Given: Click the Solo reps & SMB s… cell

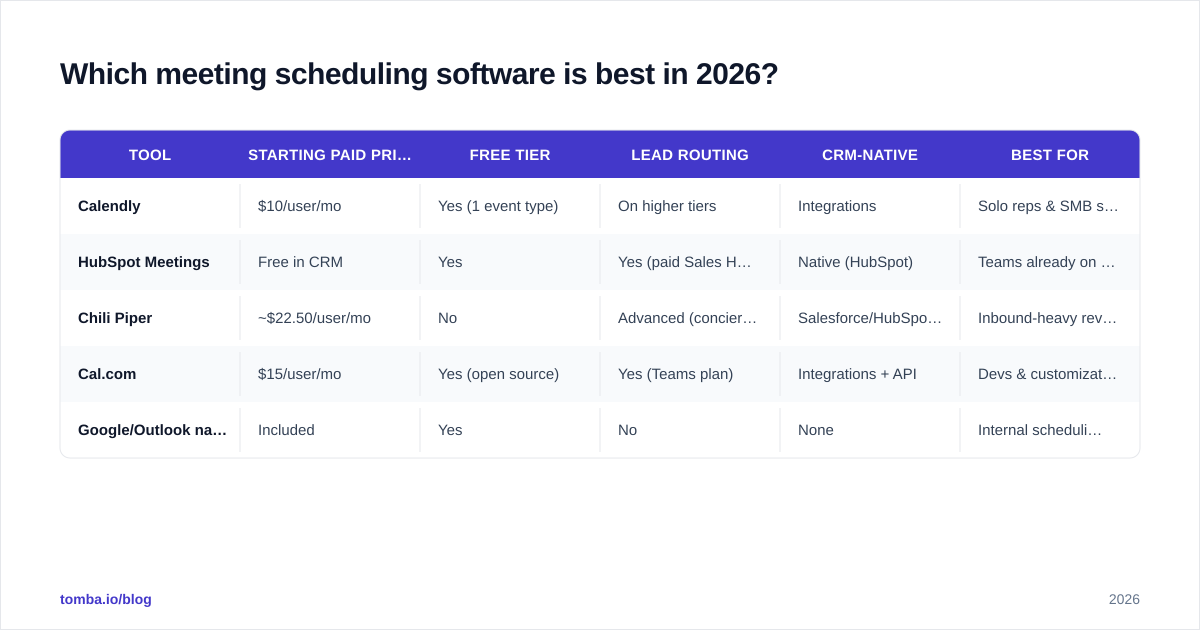Looking at the screenshot, I should (x=1048, y=206).
